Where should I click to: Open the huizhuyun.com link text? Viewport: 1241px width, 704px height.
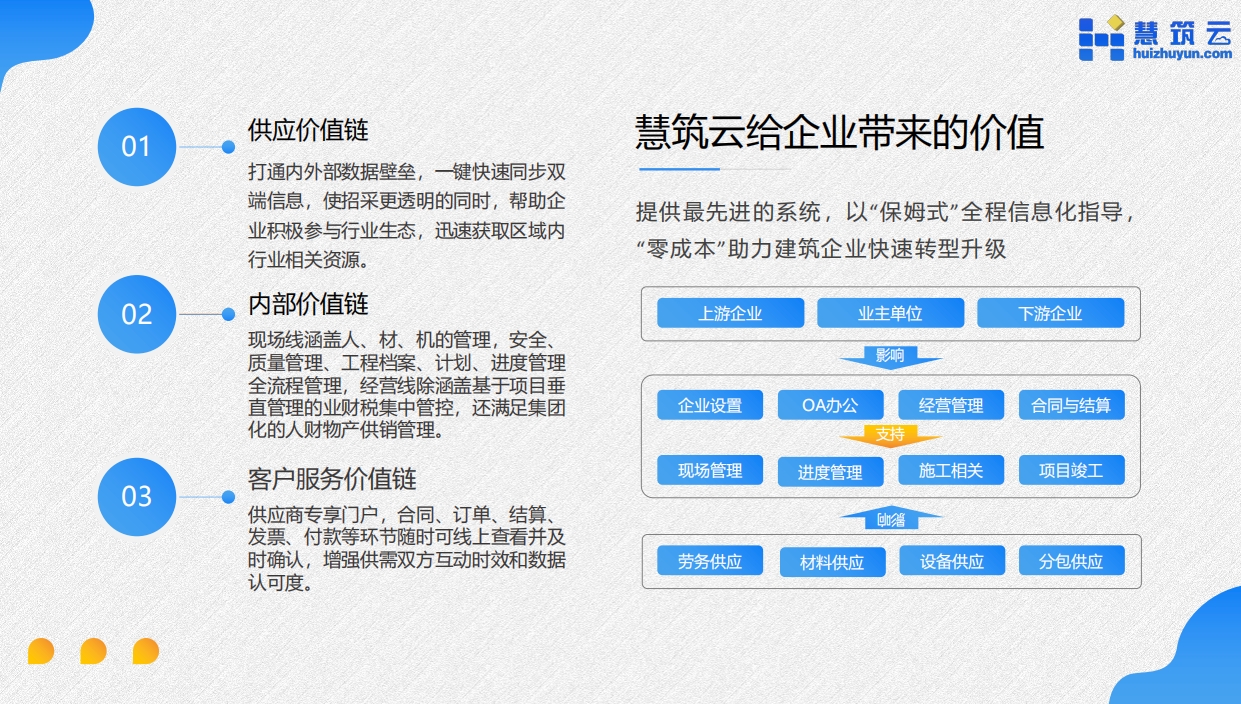point(1183,54)
